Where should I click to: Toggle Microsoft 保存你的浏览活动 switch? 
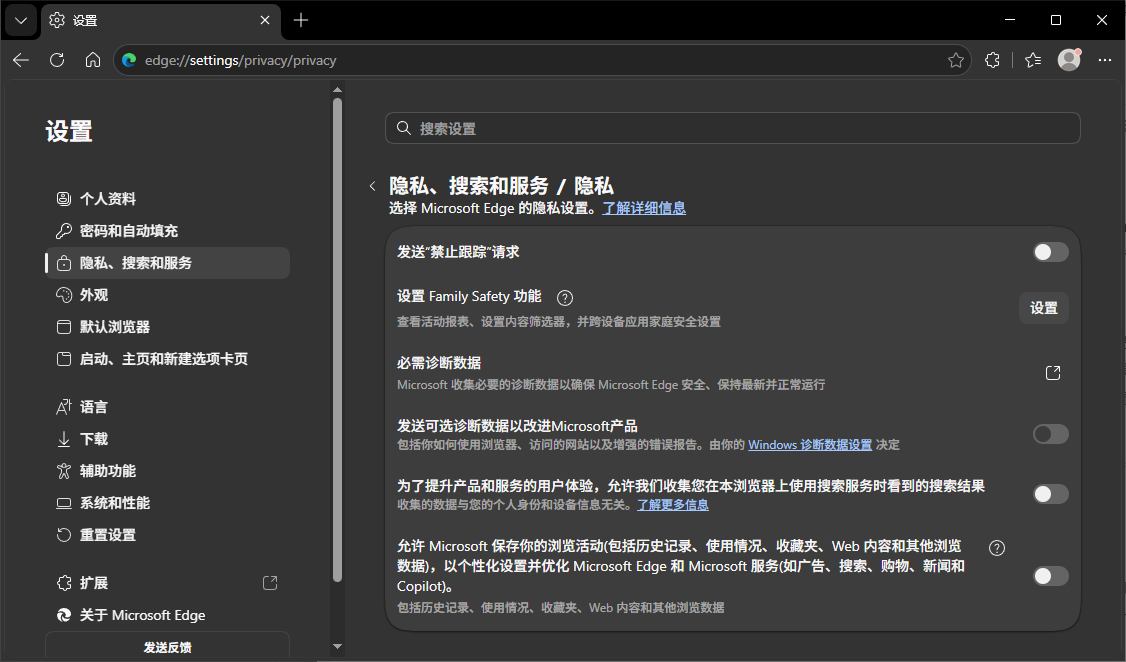1051,576
